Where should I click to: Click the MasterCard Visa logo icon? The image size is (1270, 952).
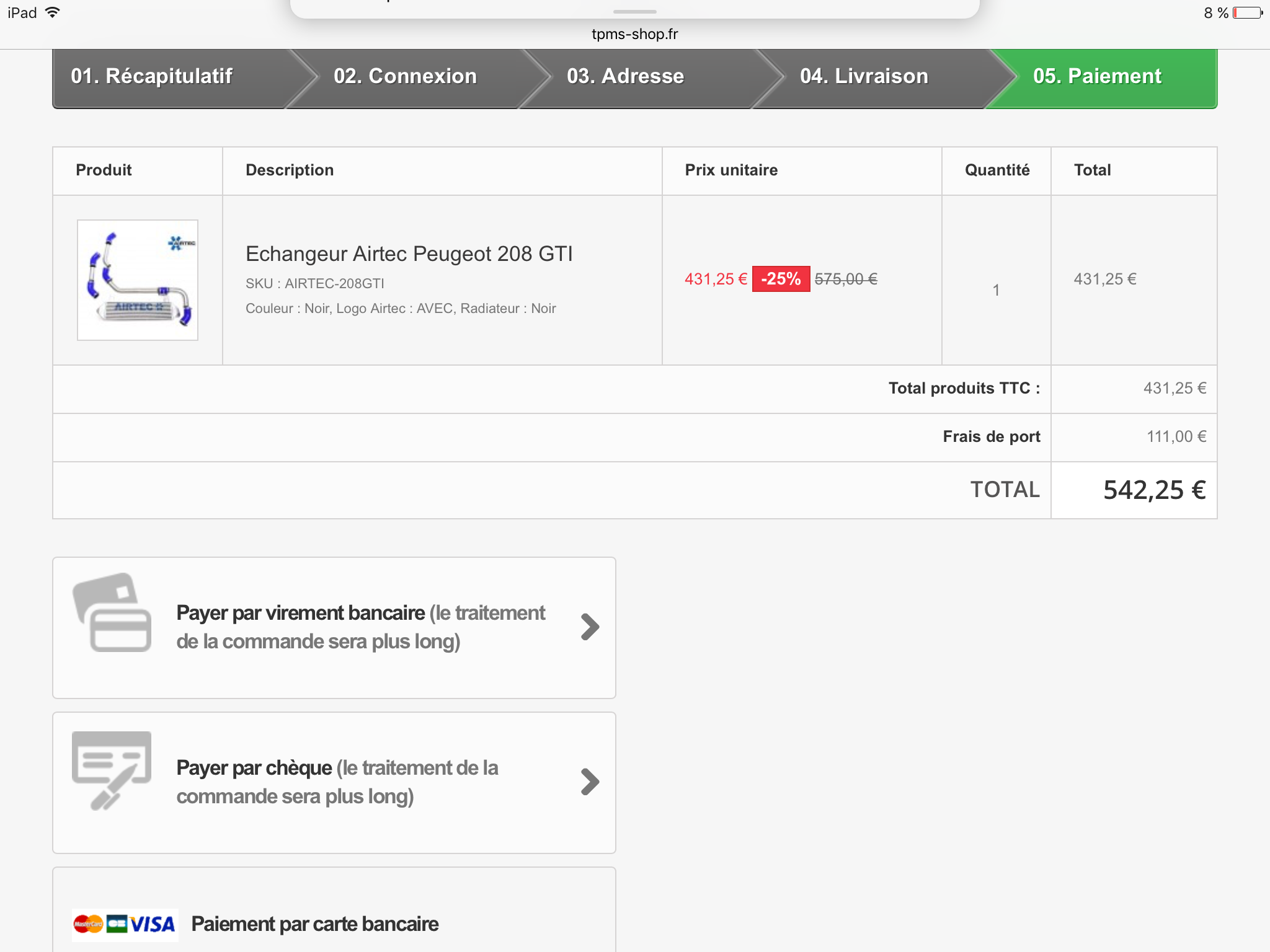(125, 925)
